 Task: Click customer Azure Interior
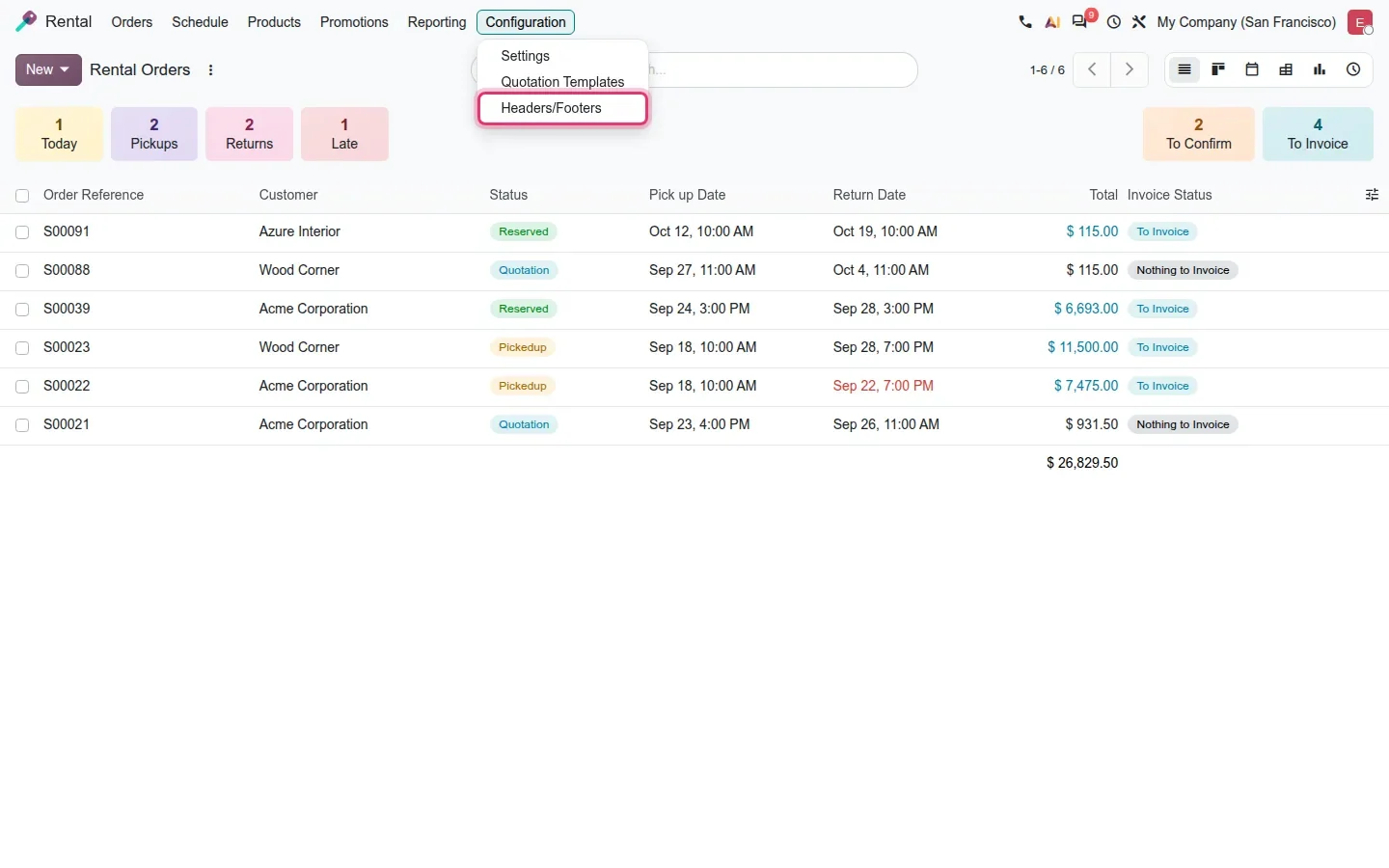pos(299,231)
